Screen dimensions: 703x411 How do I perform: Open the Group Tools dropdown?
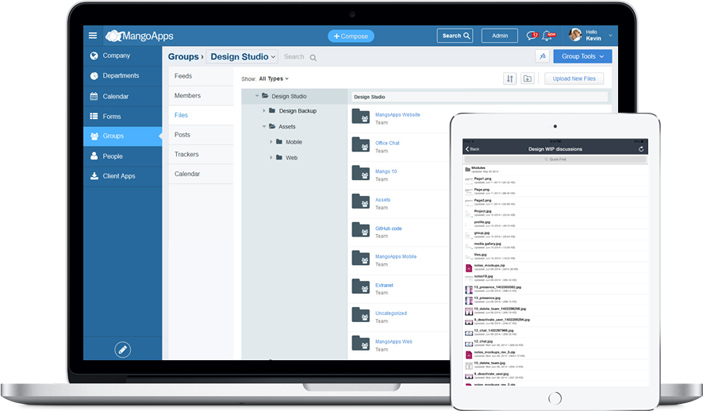tap(582, 56)
